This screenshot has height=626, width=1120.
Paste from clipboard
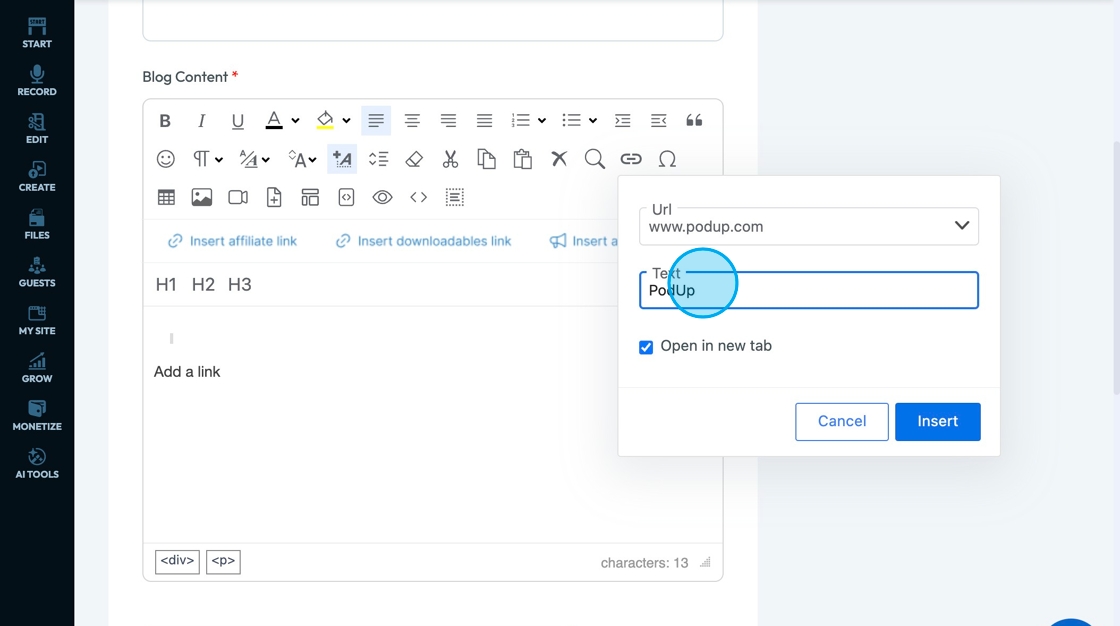(523, 159)
